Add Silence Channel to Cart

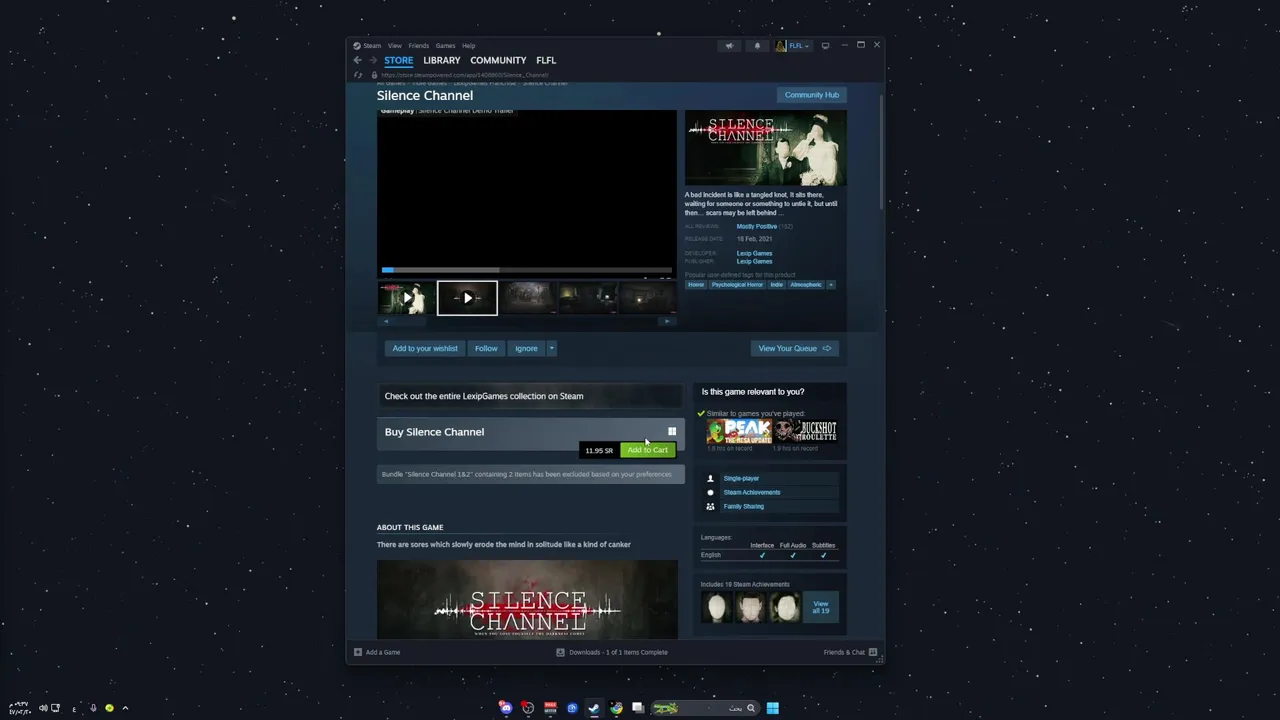tap(648, 450)
